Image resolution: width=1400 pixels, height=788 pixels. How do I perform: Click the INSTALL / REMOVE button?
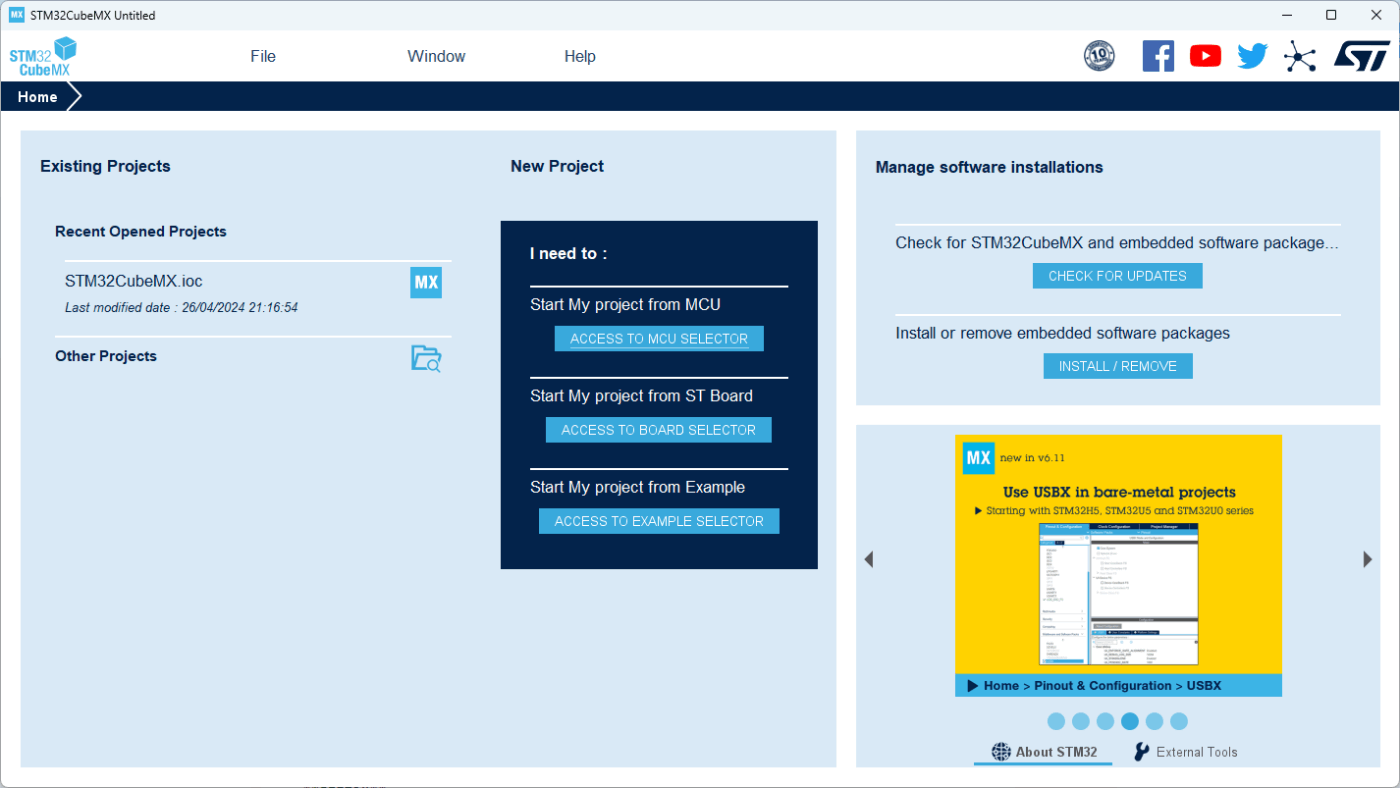click(x=1118, y=366)
